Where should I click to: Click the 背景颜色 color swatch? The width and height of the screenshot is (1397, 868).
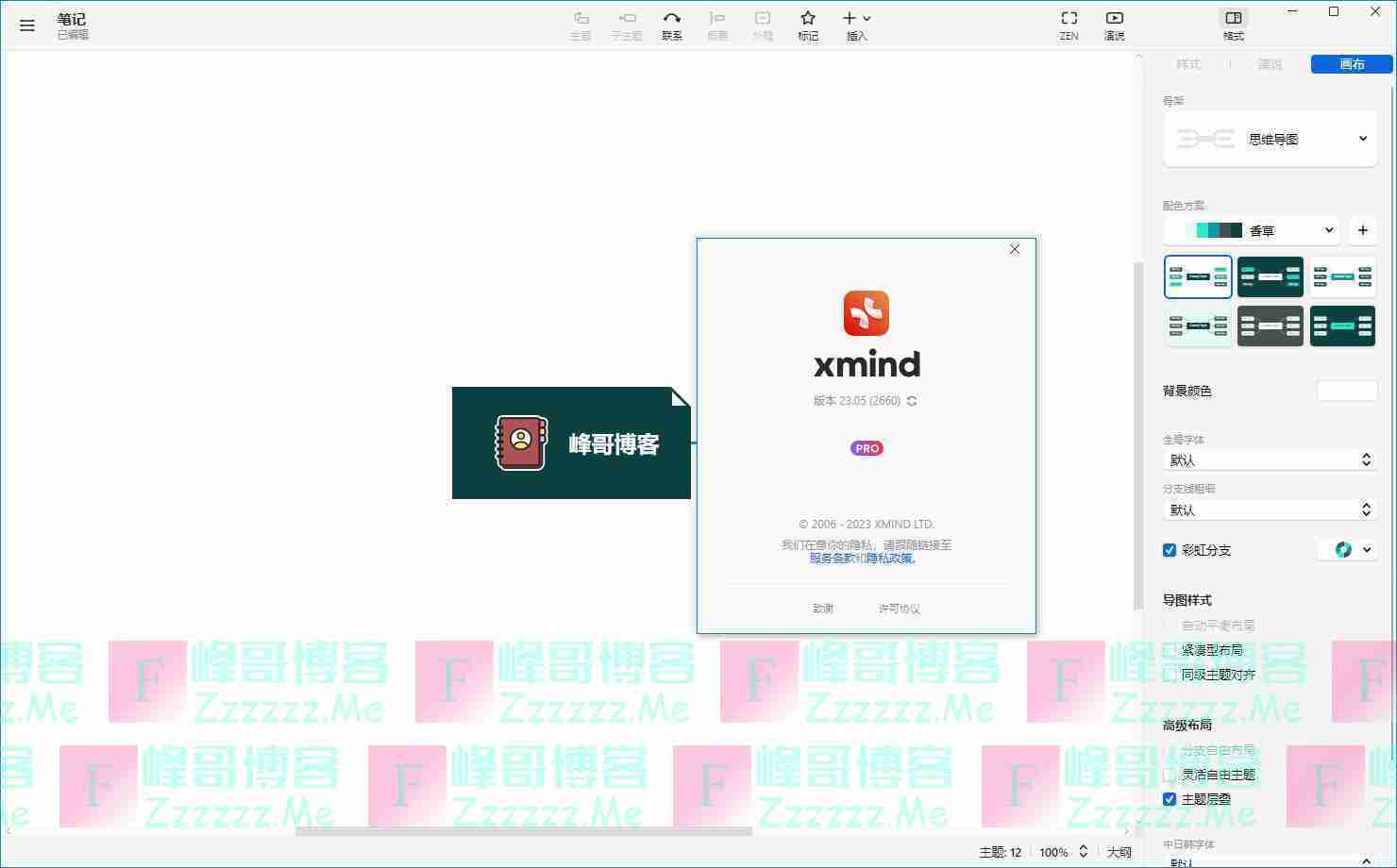coord(1346,391)
